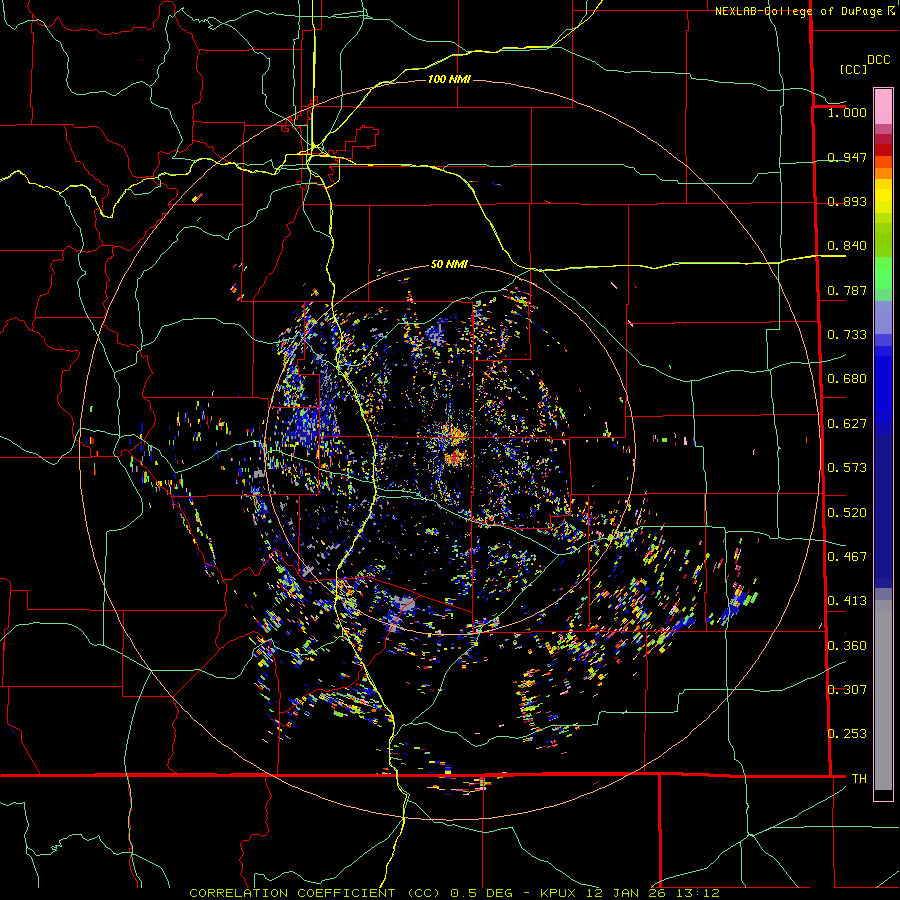Select the 0.733 scale value
The width and height of the screenshot is (900, 900).
(x=847, y=335)
